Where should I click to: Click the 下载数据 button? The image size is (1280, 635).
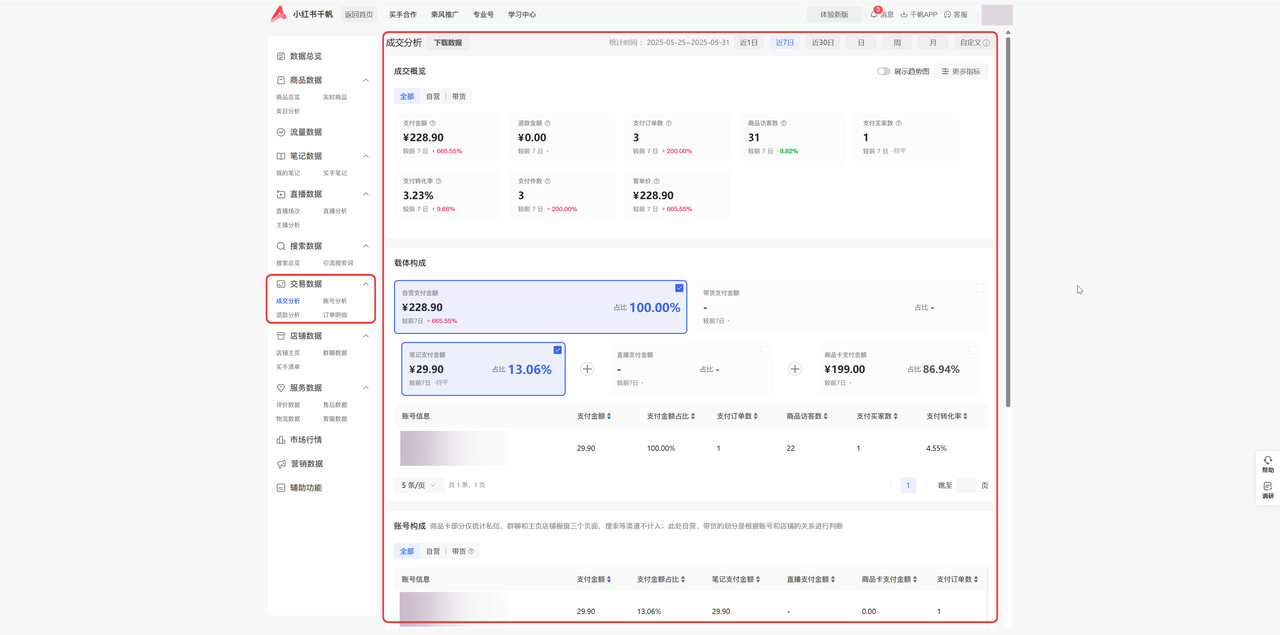tap(447, 43)
